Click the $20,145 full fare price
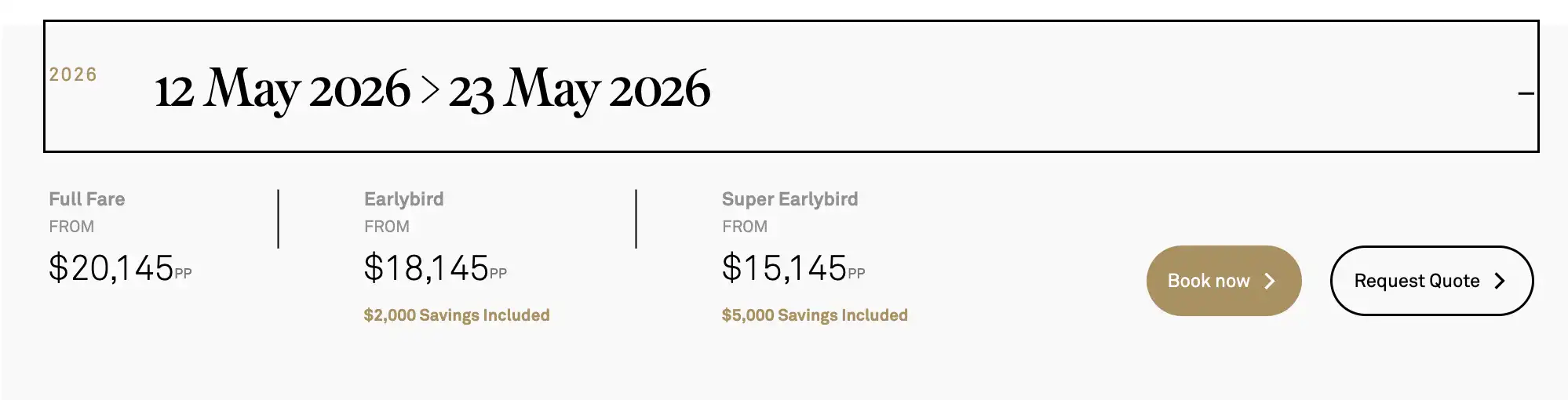 click(x=111, y=268)
